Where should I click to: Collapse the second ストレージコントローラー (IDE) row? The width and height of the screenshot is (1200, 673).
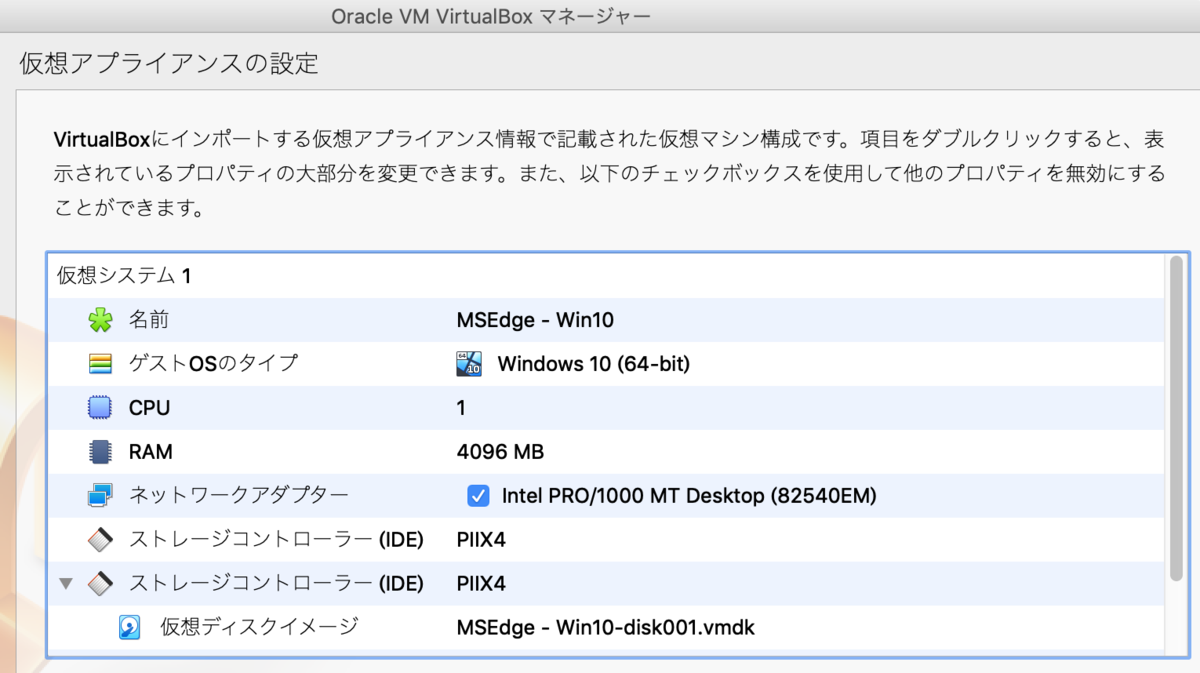tap(66, 583)
